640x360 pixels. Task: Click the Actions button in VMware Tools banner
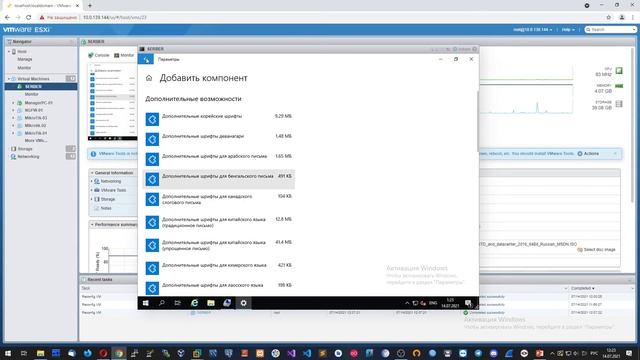pos(588,154)
